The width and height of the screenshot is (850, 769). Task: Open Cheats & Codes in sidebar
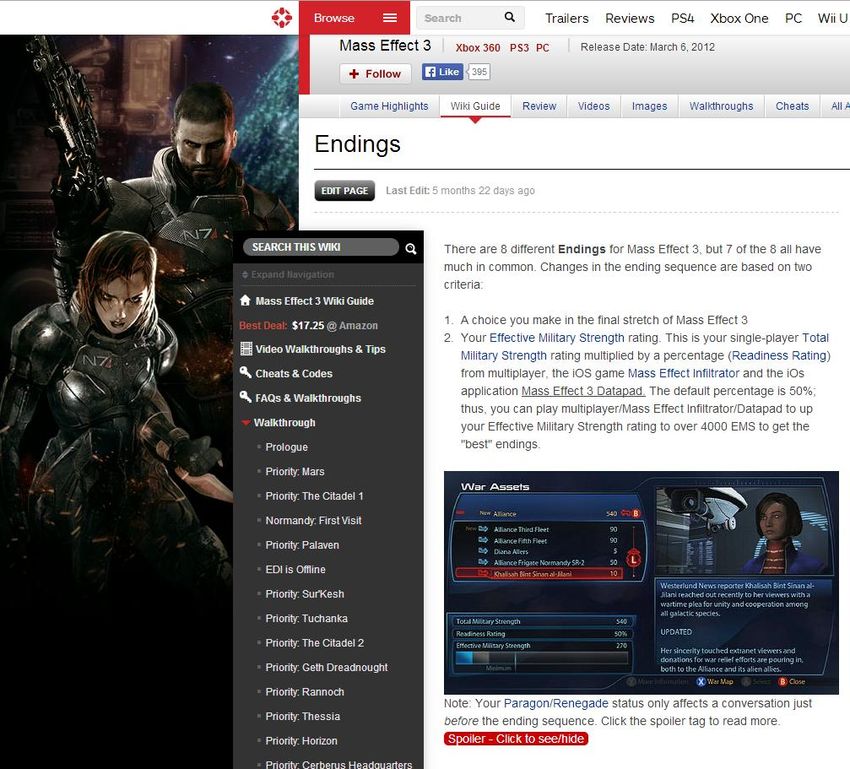(294, 373)
